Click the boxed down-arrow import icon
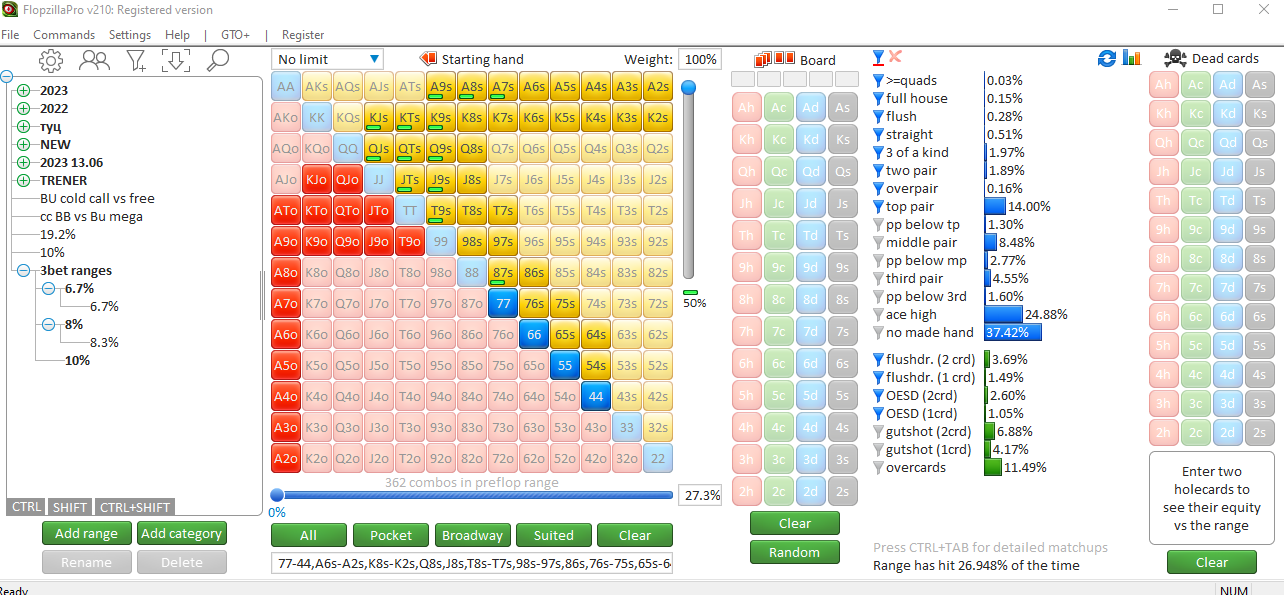 pyautogui.click(x=176, y=61)
